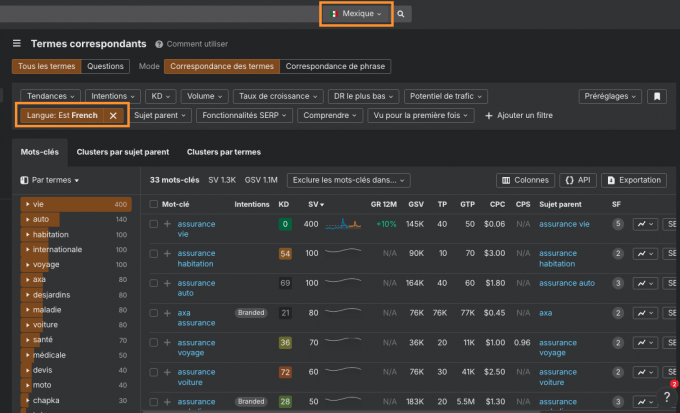The height and width of the screenshot is (413, 680).
Task: Click the API button
Action: [x=579, y=180]
